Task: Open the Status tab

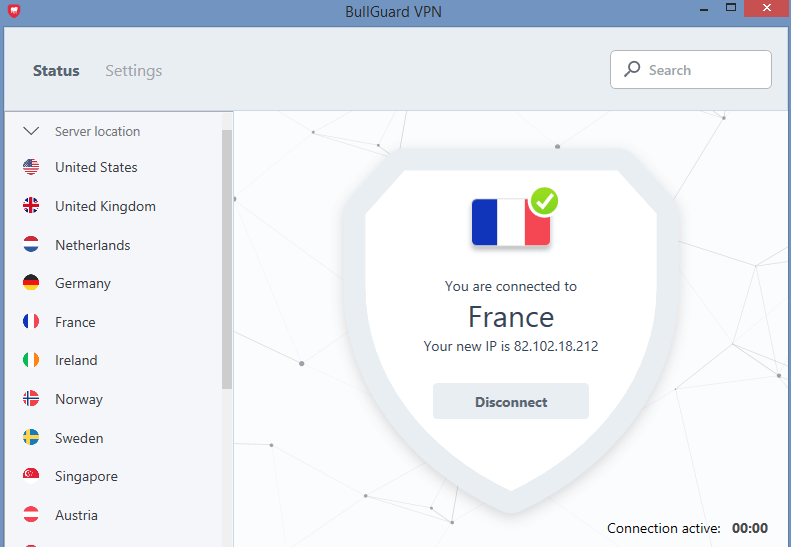Action: (56, 71)
